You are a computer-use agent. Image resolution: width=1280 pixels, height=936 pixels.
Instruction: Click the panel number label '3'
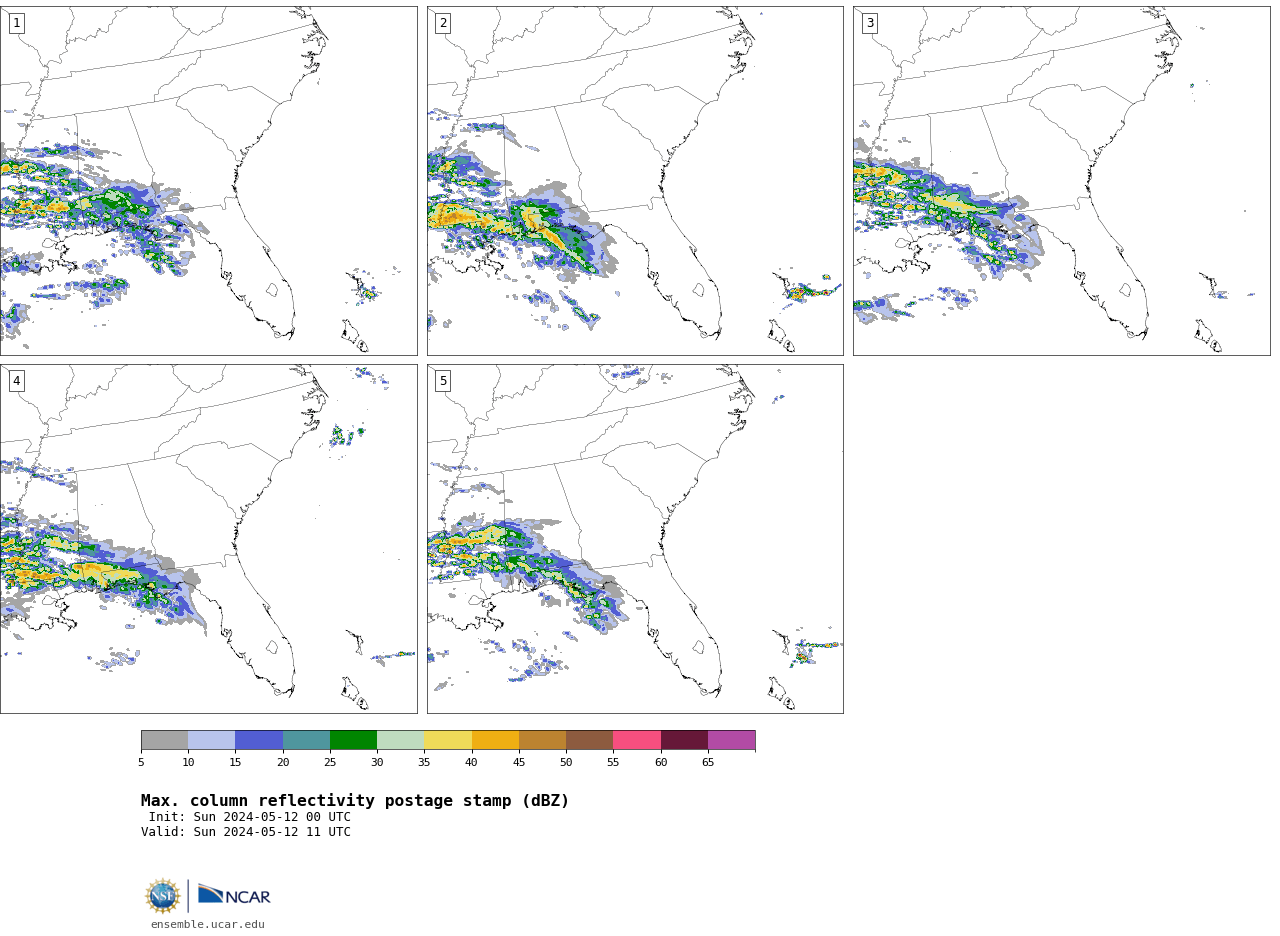(x=870, y=23)
